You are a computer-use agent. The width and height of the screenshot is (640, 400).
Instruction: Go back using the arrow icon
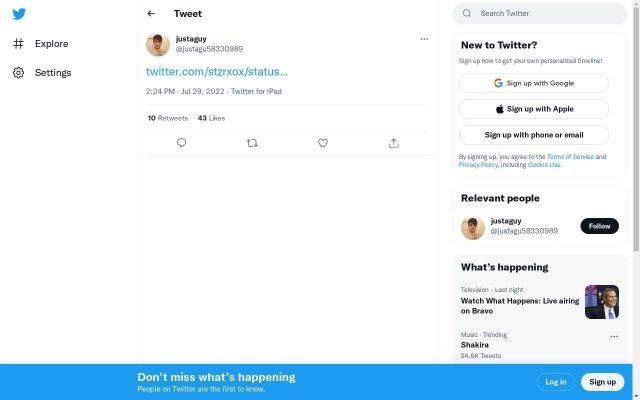[x=151, y=14]
